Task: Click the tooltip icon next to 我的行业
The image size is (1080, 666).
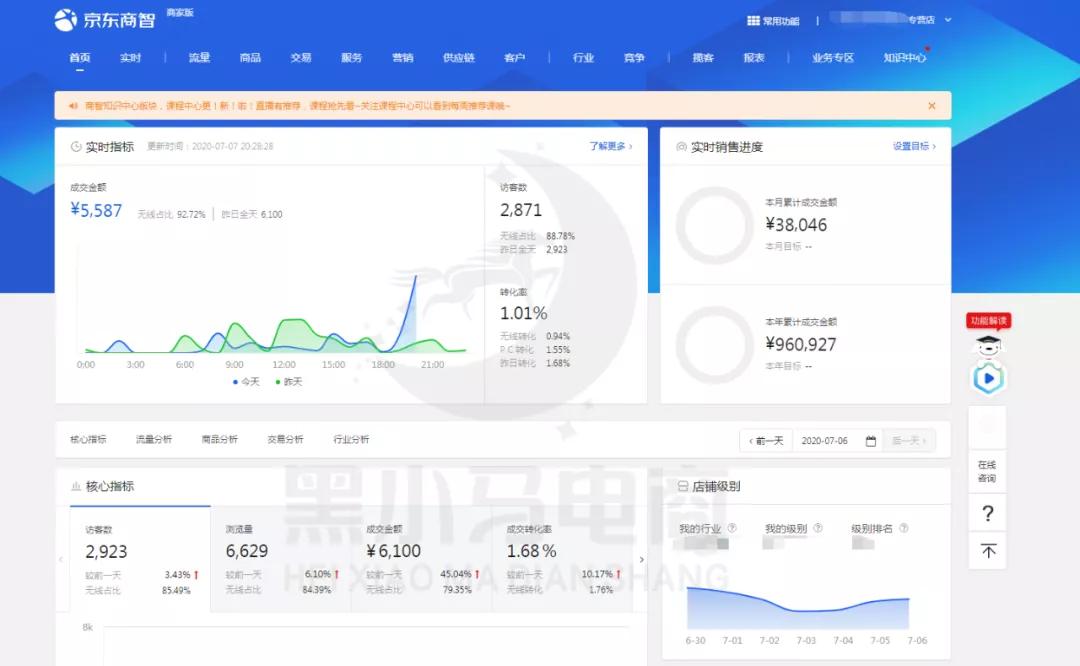Action: point(733,528)
